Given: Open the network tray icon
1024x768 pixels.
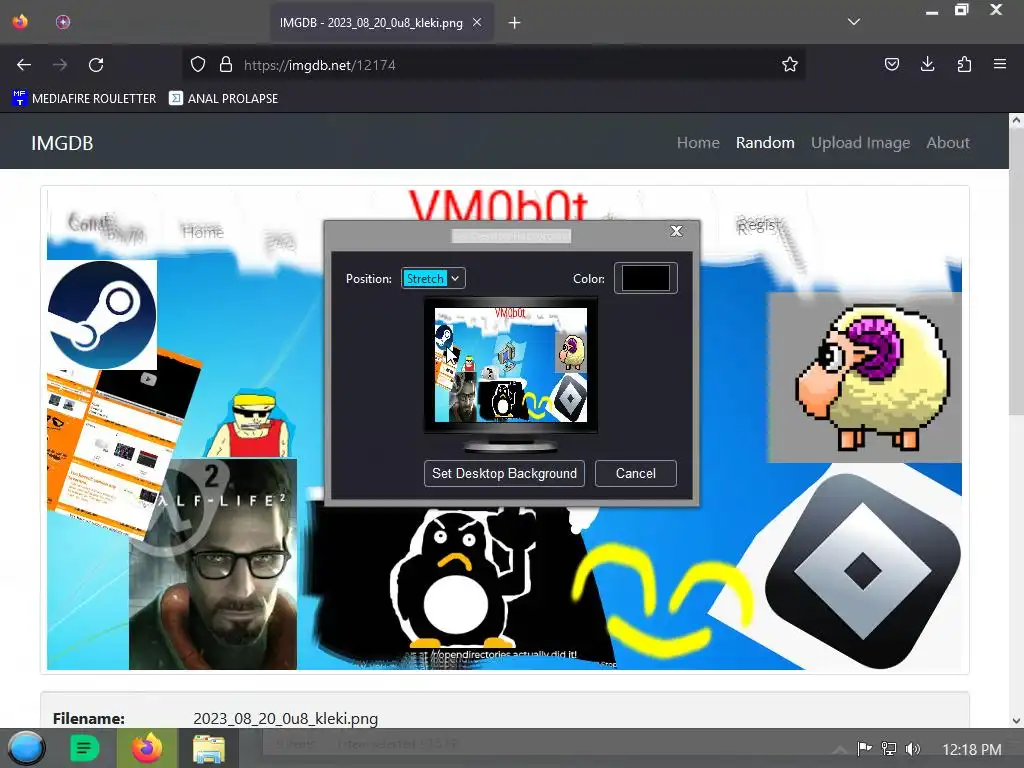Looking at the screenshot, I should (x=889, y=749).
